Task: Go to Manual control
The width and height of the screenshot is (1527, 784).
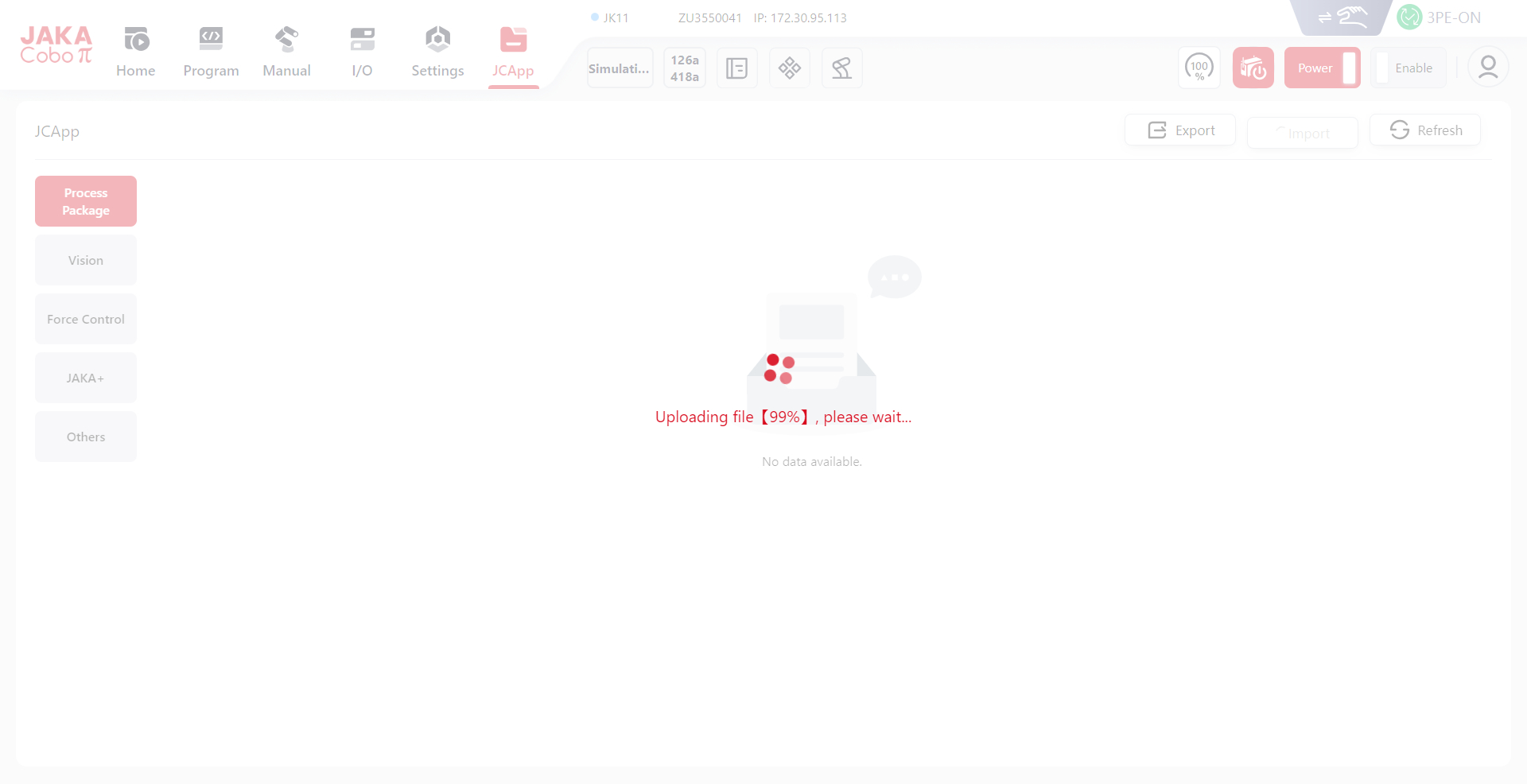Action: point(286,52)
